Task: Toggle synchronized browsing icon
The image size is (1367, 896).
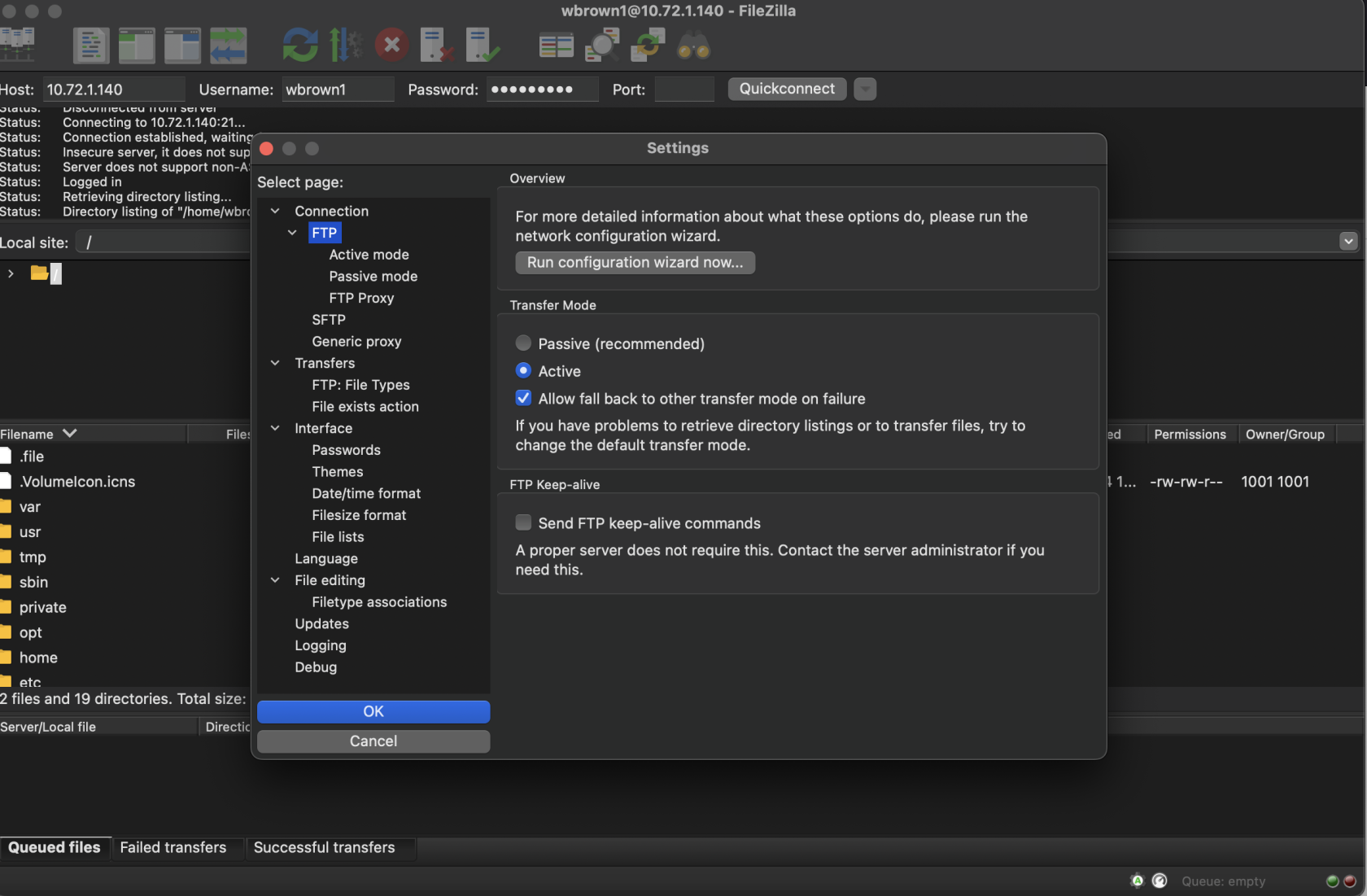Action: pos(648,46)
